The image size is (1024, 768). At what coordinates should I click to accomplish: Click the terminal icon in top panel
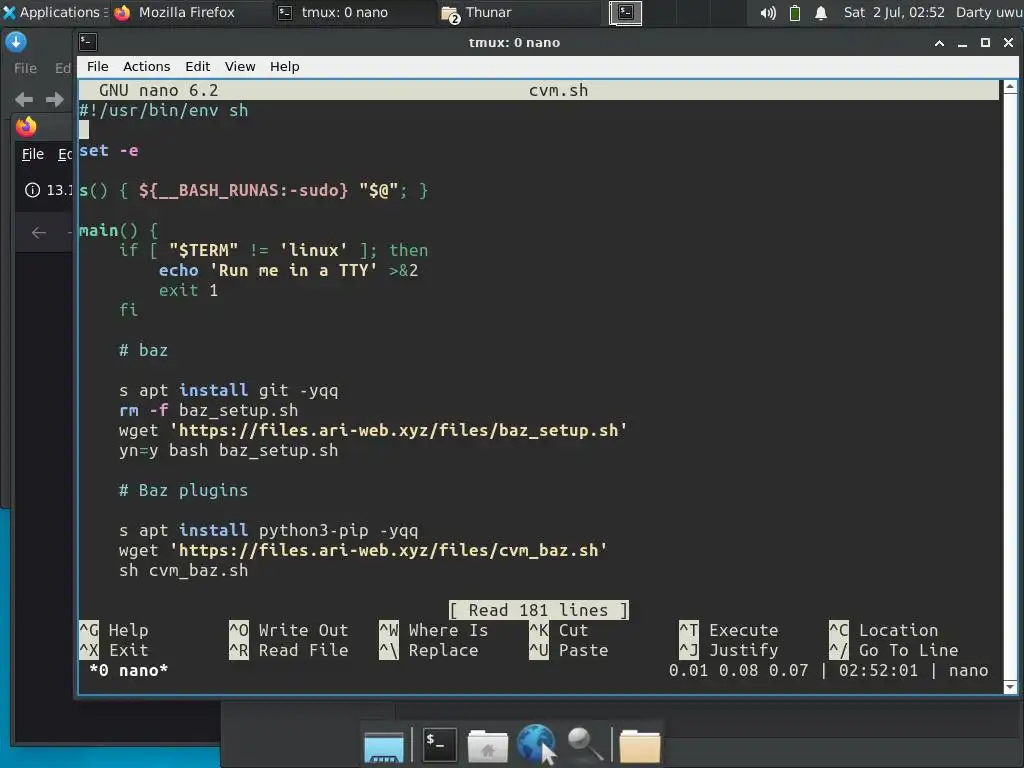625,12
